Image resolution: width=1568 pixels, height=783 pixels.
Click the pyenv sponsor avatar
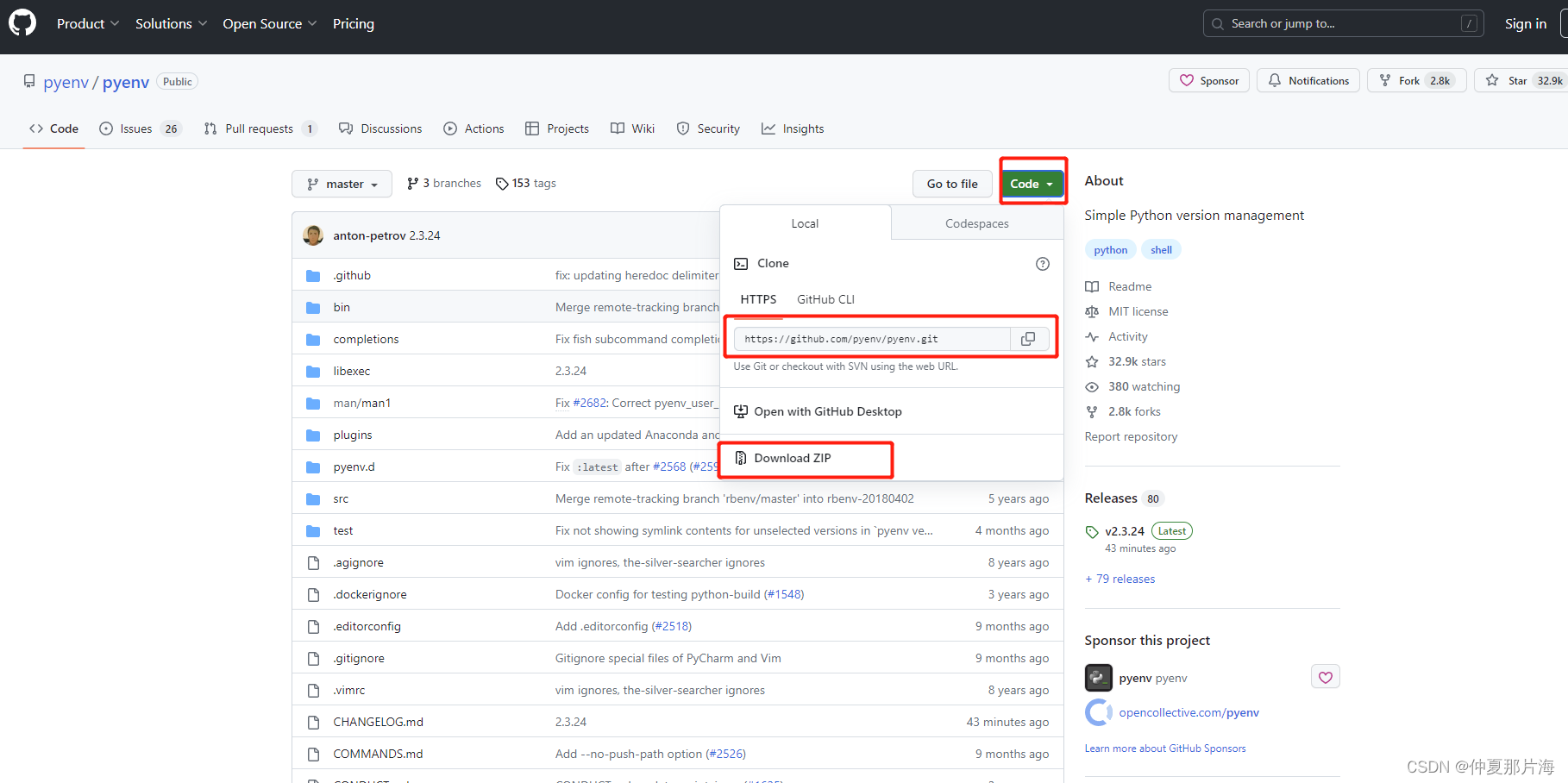pos(1098,678)
